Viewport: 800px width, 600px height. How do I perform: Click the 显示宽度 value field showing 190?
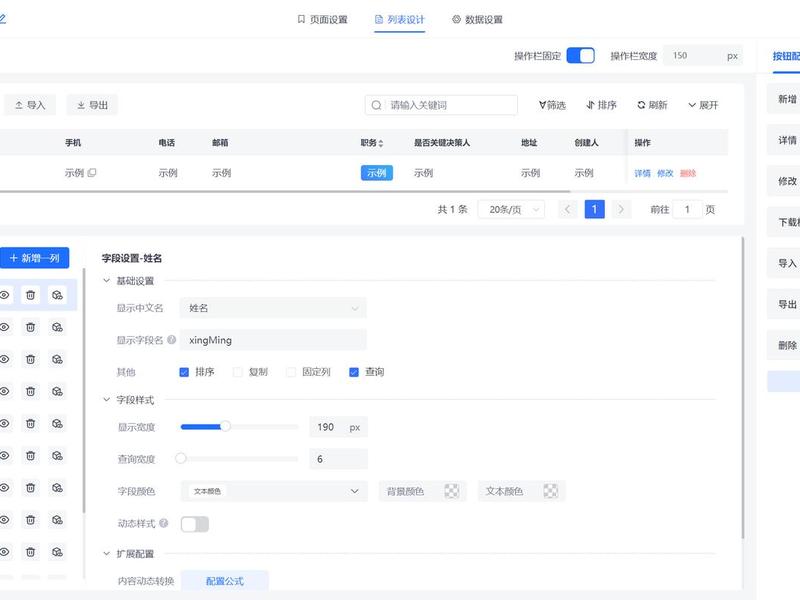point(338,427)
